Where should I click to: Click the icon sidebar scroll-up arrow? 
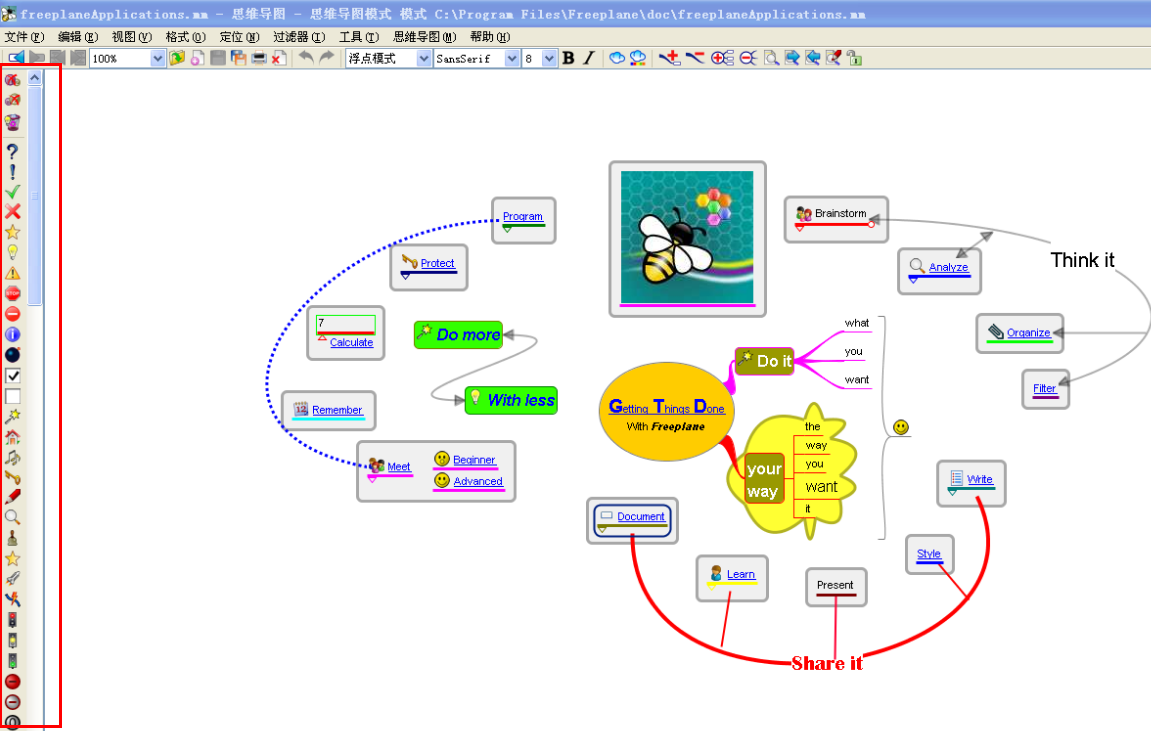tap(35, 77)
